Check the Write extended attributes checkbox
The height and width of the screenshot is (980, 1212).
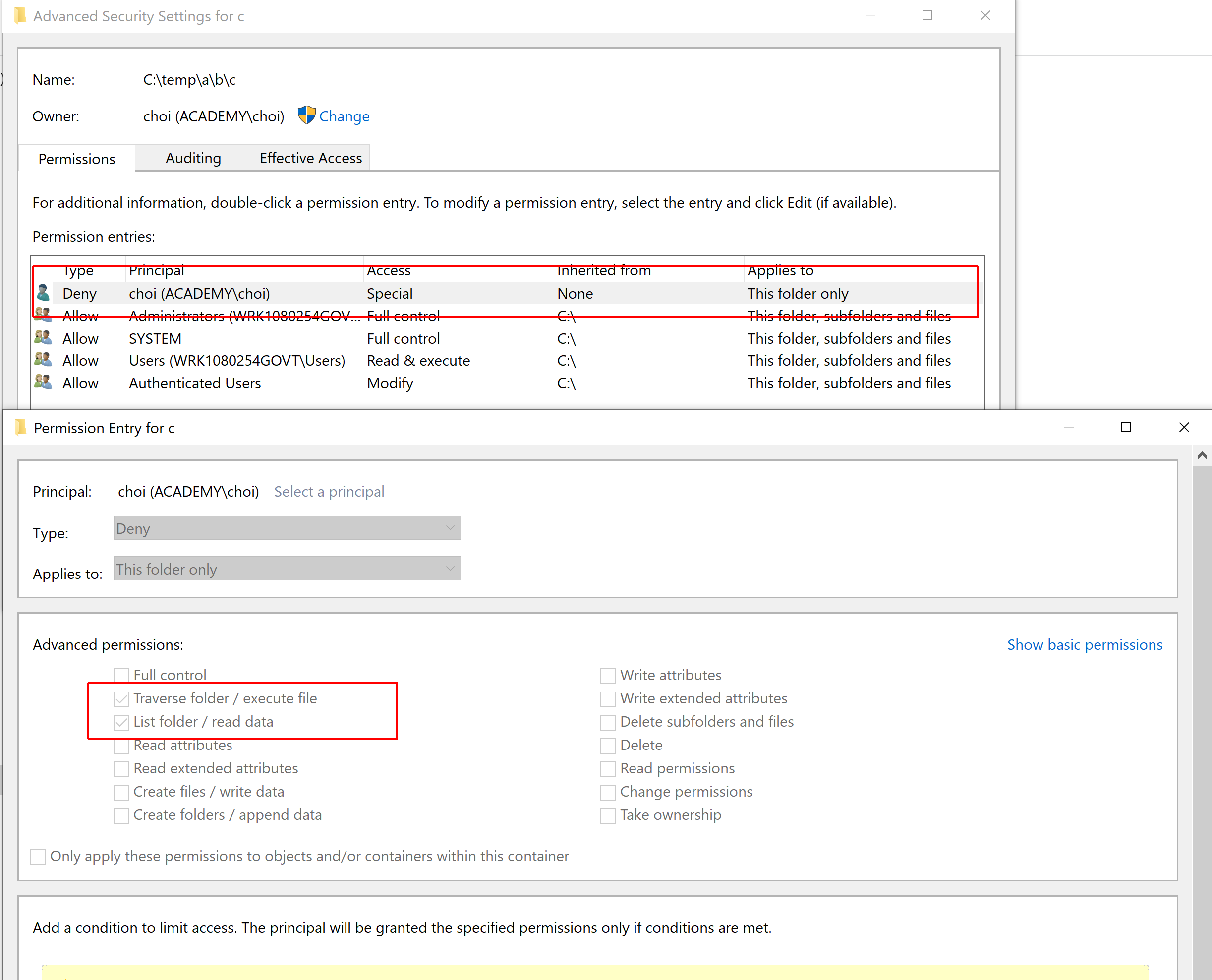tap(608, 699)
